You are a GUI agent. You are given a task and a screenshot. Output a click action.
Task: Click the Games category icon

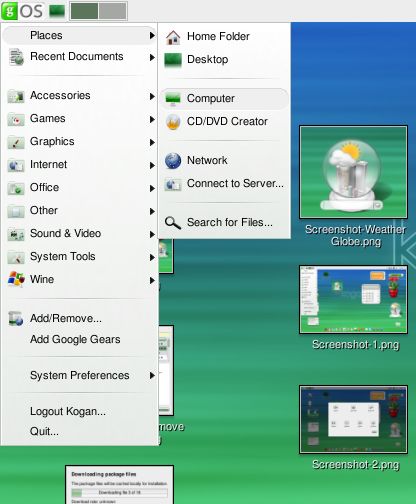(16, 119)
